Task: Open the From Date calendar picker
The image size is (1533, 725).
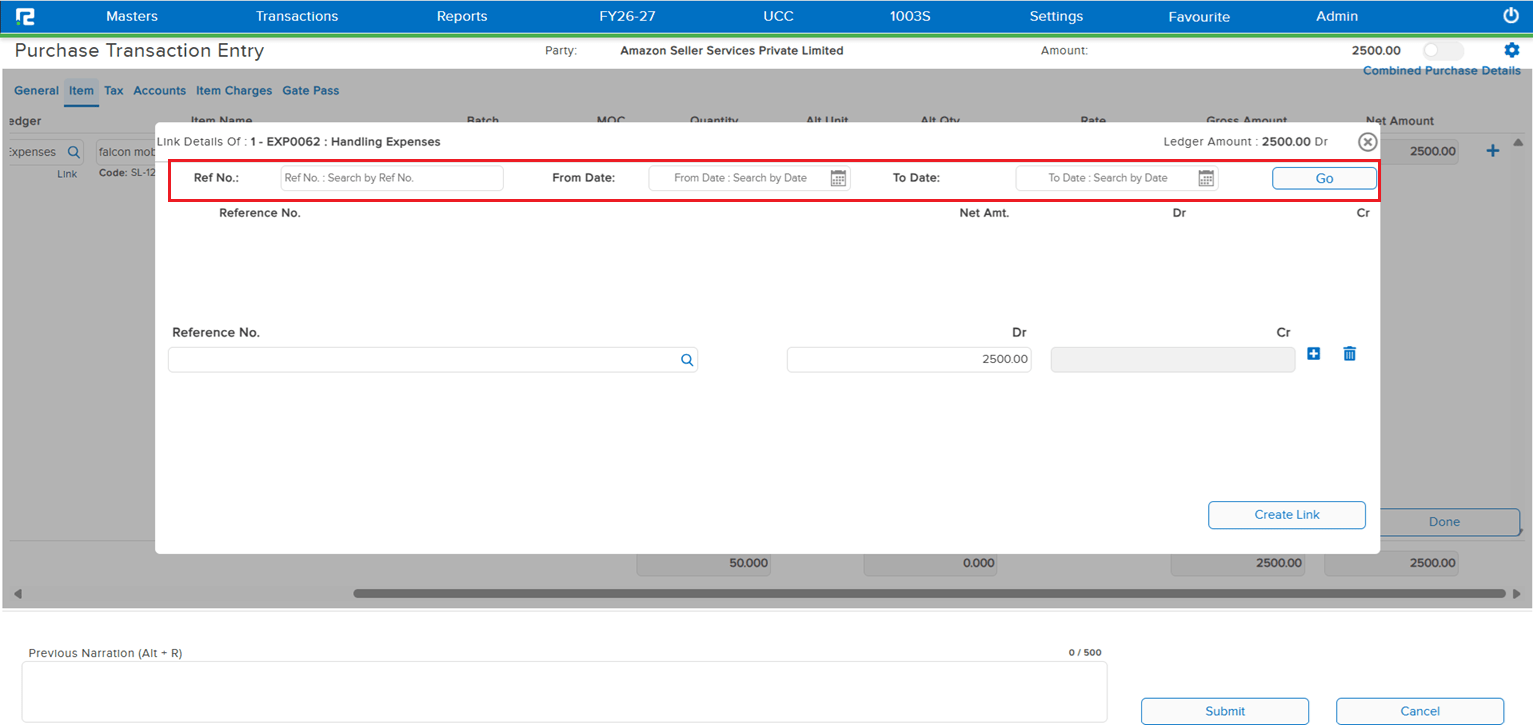Action: [839, 178]
